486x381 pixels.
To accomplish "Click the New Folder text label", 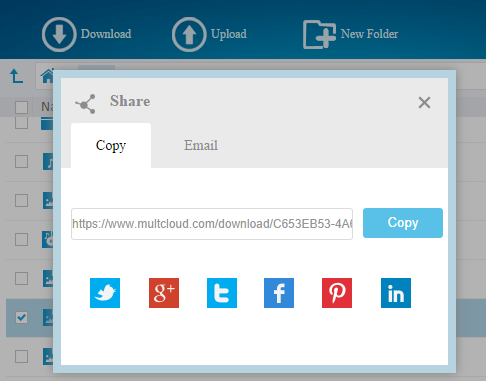I will 369,34.
